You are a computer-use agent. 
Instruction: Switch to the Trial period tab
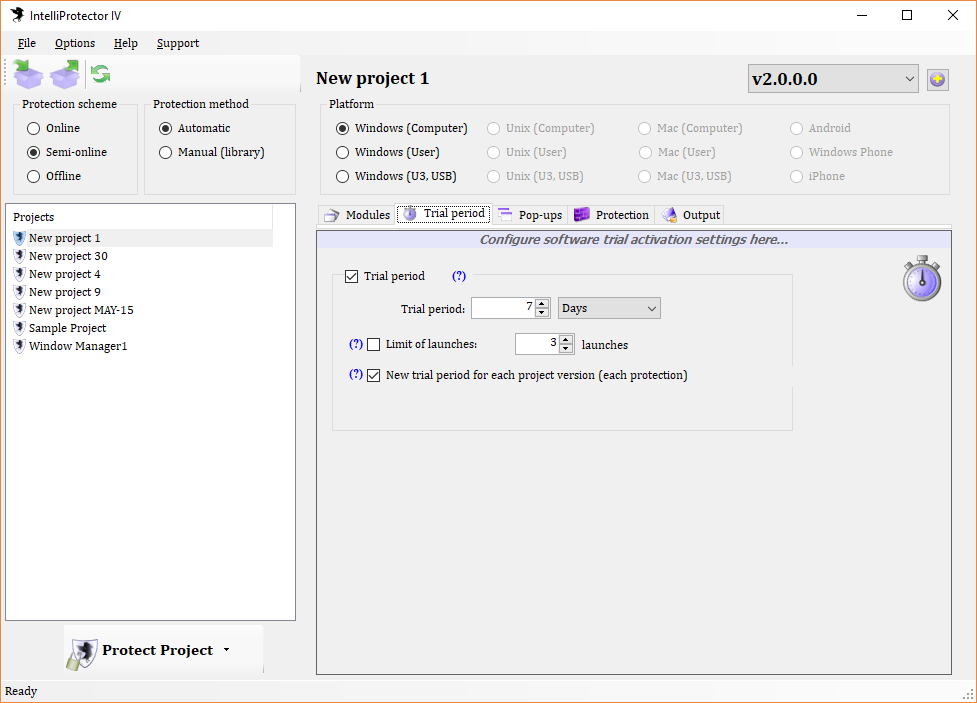pos(444,214)
